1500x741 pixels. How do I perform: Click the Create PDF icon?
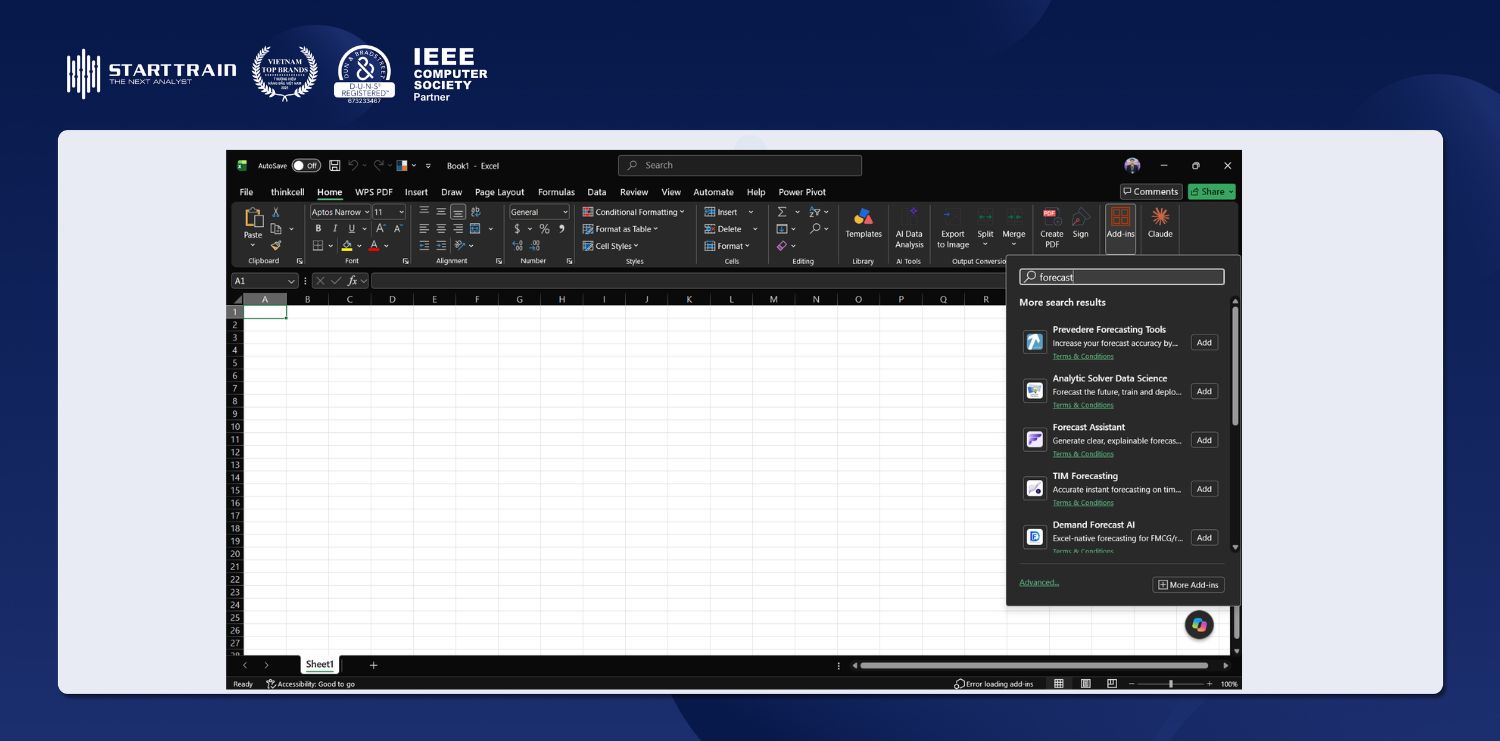pos(1051,228)
